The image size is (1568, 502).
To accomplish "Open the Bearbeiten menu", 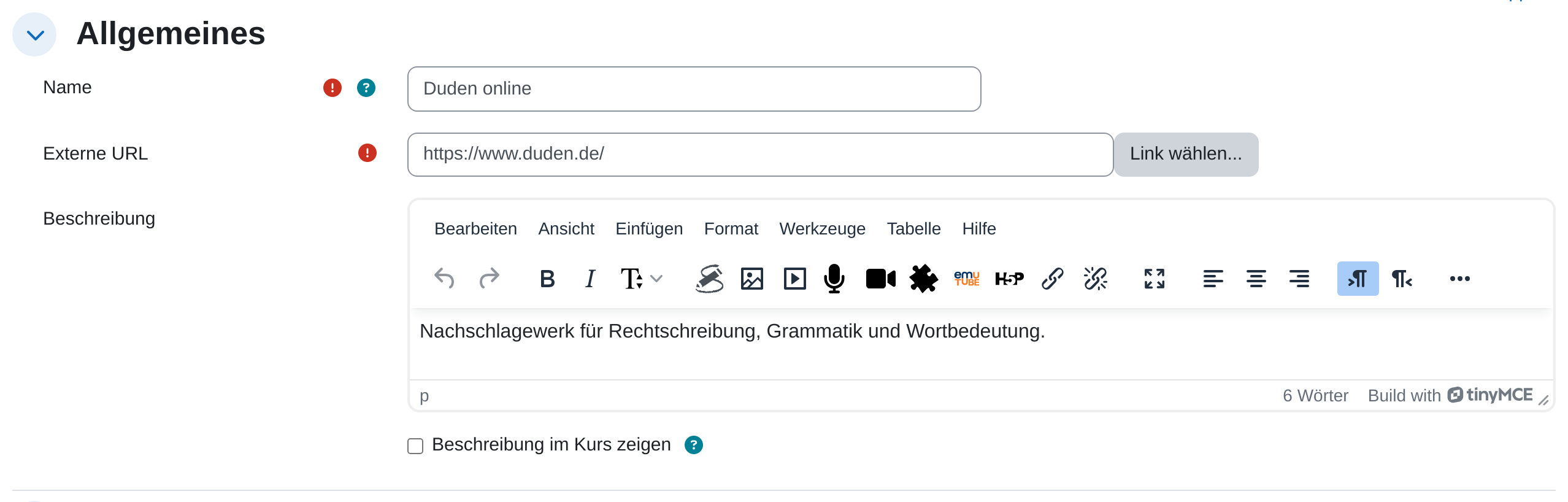I will (x=475, y=229).
